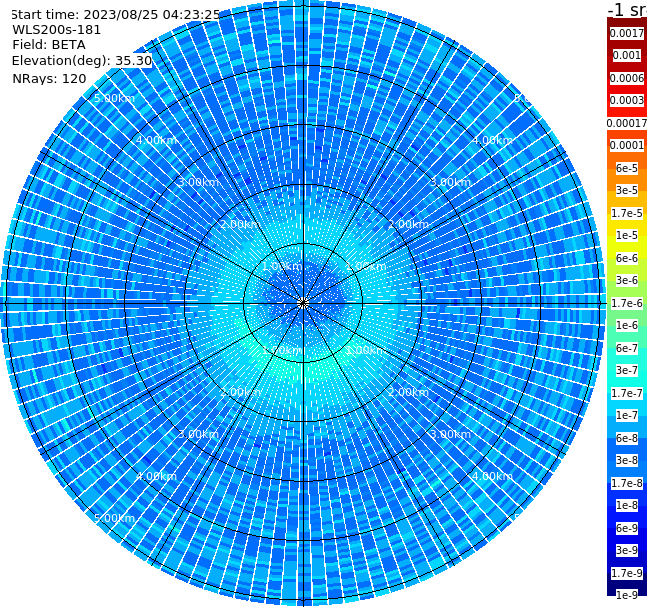
Task: Select the 3e-5 colorbar value
Action: (x=627, y=190)
